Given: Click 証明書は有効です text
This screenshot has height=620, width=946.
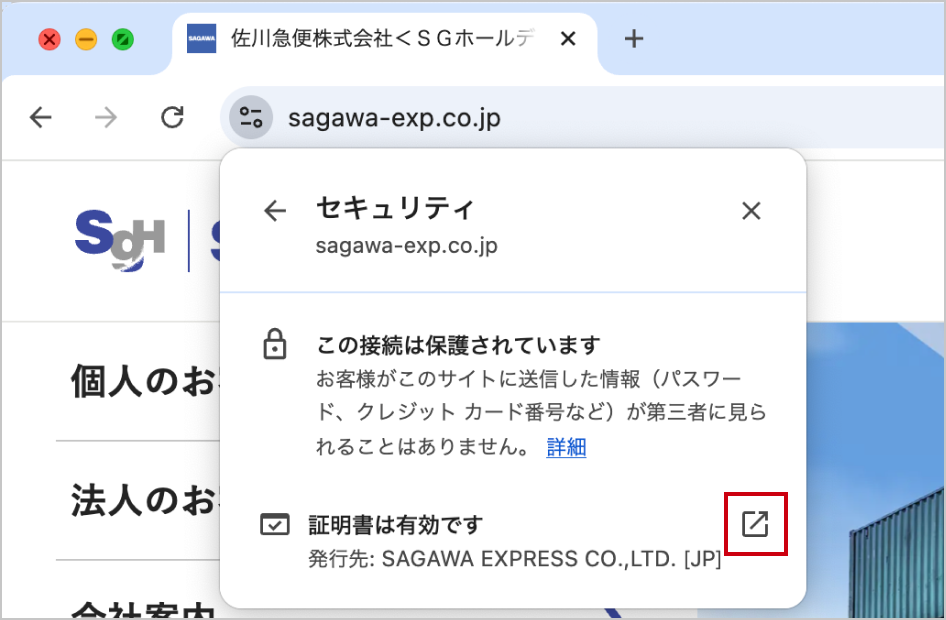Looking at the screenshot, I should 396,525.
